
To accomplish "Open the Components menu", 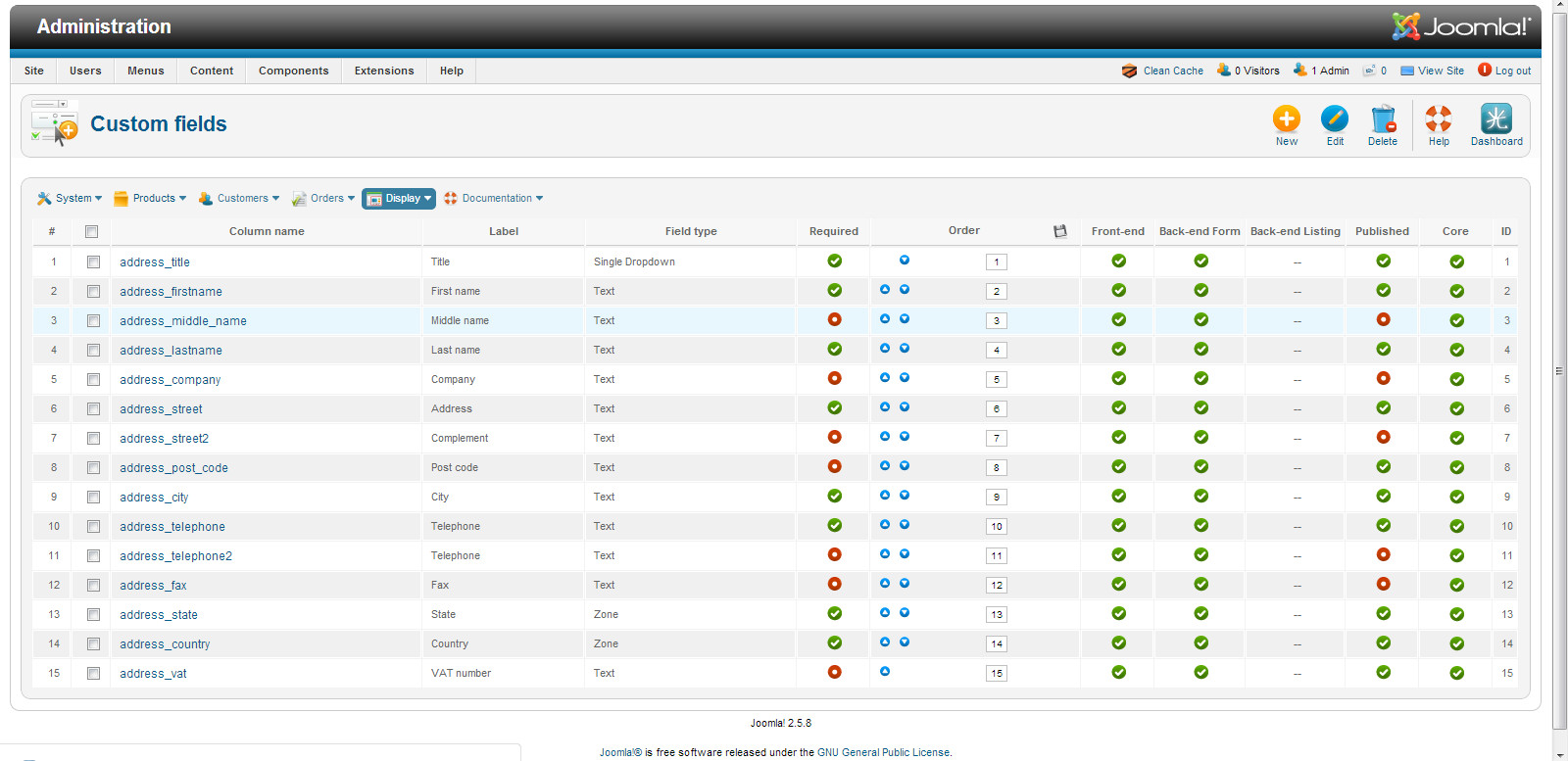I will [293, 71].
